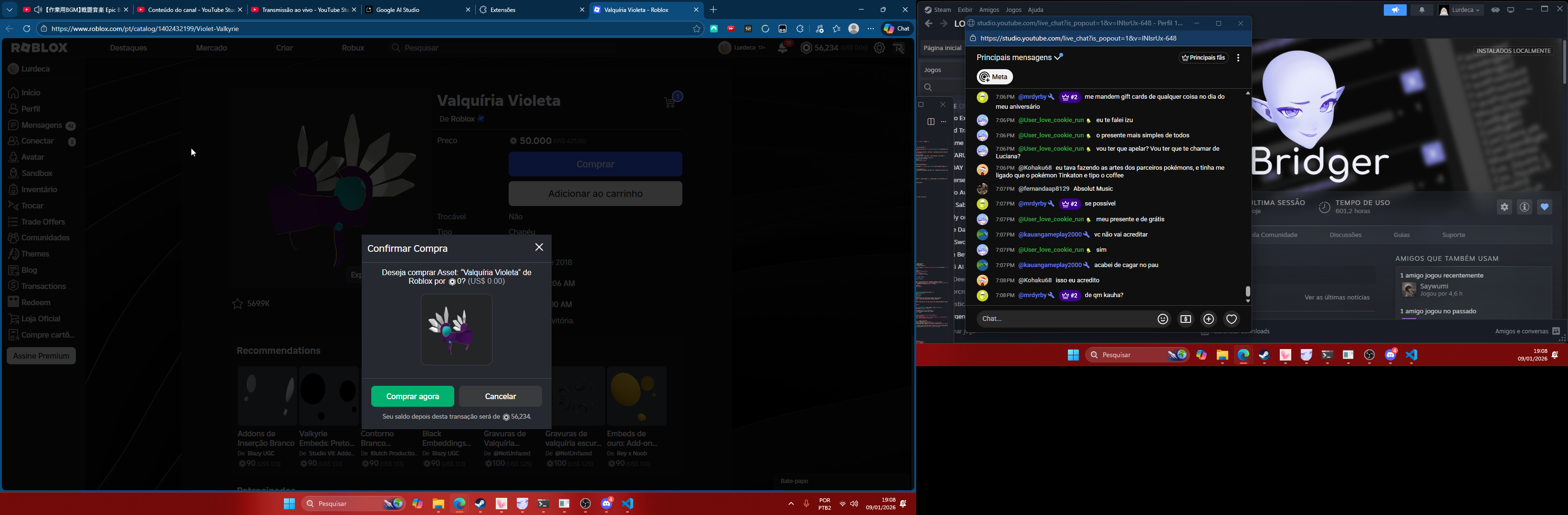The height and width of the screenshot is (515, 1568).
Task: Click green Comprar agora button
Action: [412, 396]
